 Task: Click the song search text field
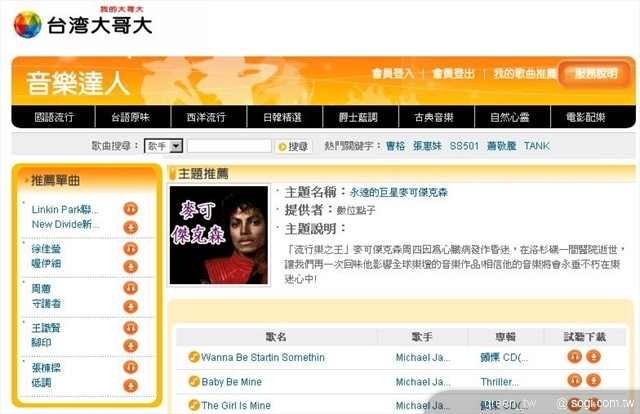[x=229, y=146]
